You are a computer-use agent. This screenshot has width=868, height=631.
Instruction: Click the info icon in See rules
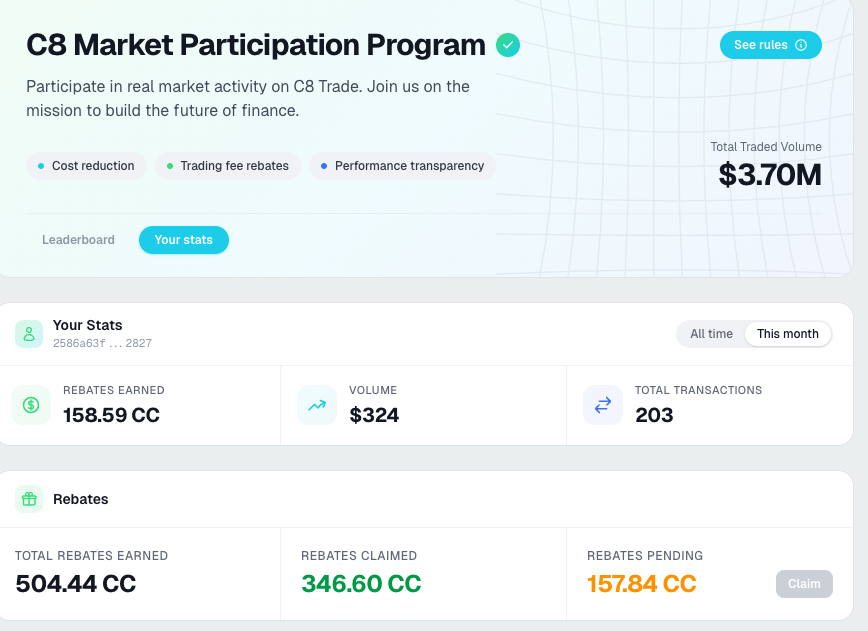801,45
